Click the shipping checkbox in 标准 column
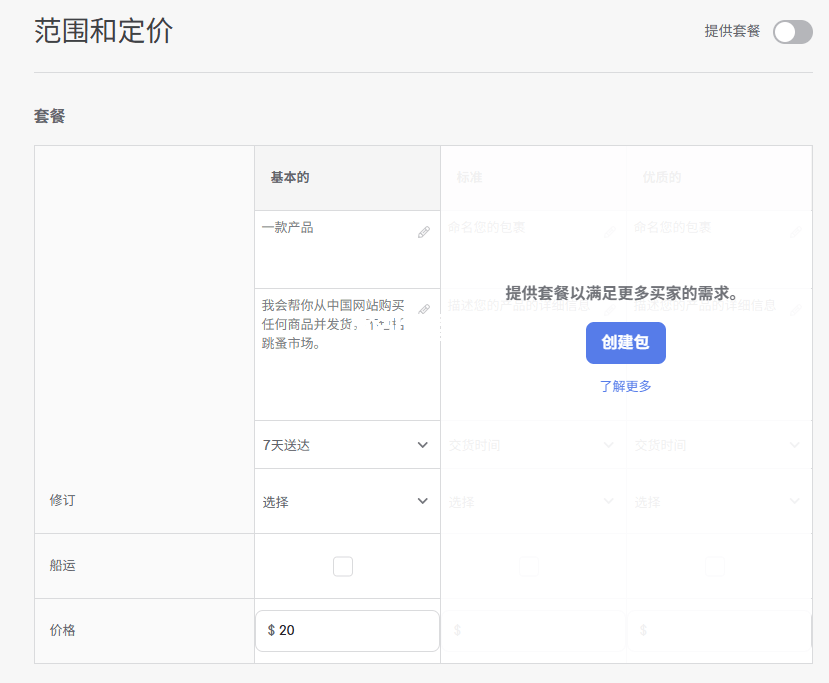This screenshot has height=683, width=829. point(529,566)
